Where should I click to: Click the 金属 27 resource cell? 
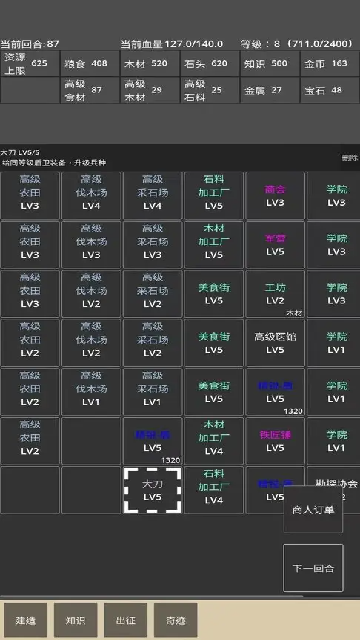pos(270,90)
